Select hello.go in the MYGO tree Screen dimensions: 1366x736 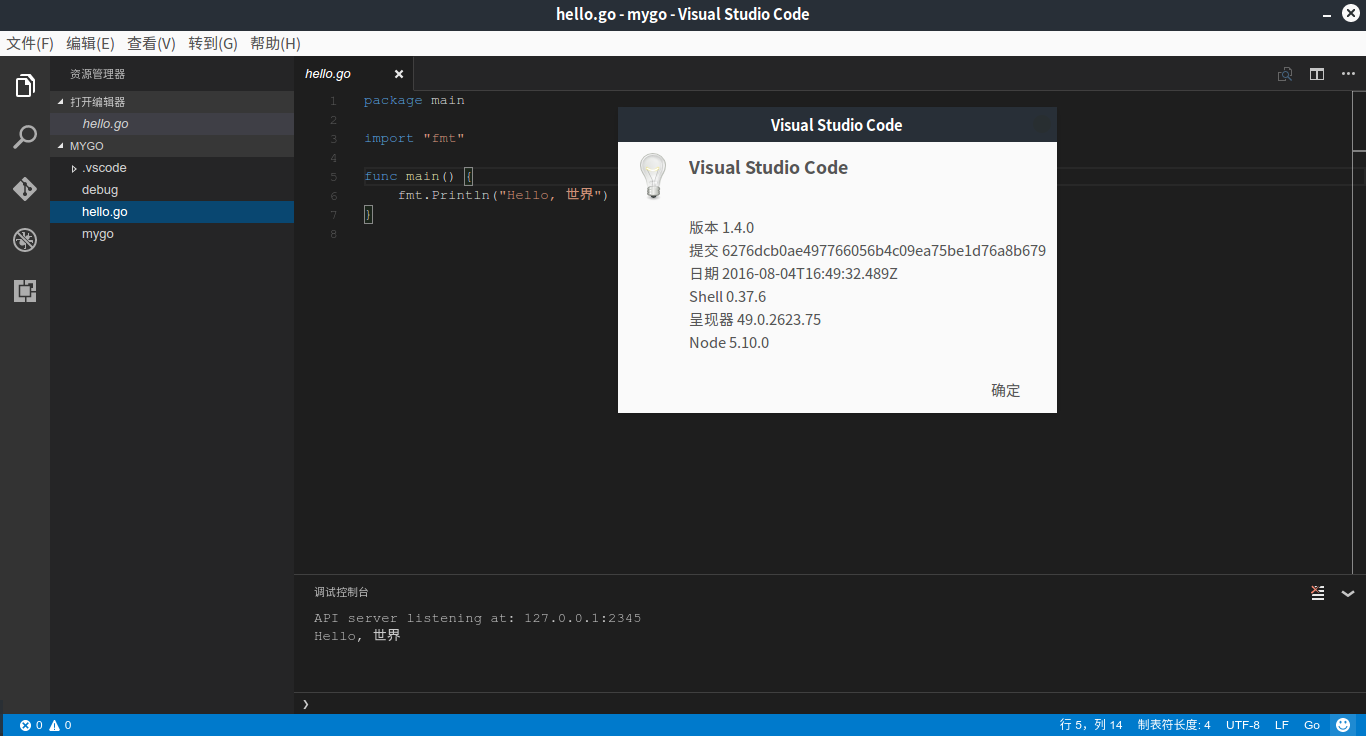click(x=172, y=212)
